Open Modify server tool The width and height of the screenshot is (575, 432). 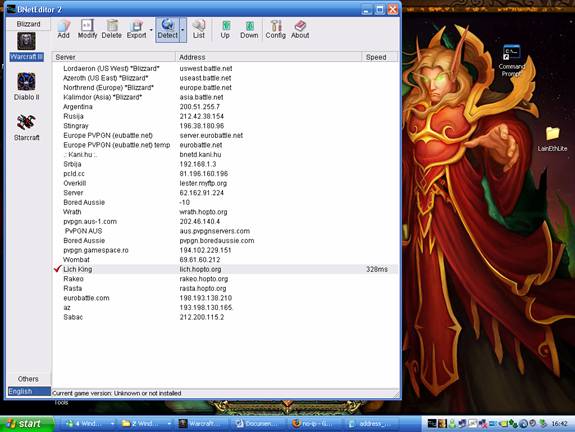[x=87, y=30]
